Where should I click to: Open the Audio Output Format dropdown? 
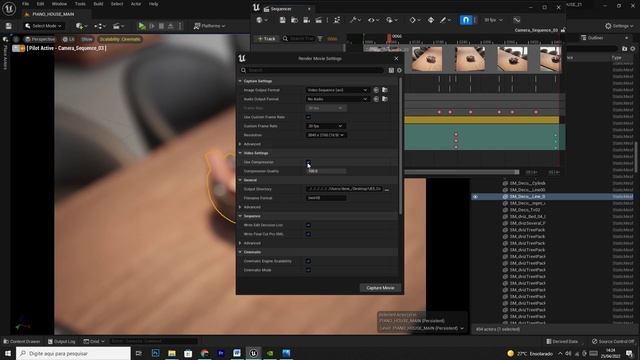coord(337,99)
